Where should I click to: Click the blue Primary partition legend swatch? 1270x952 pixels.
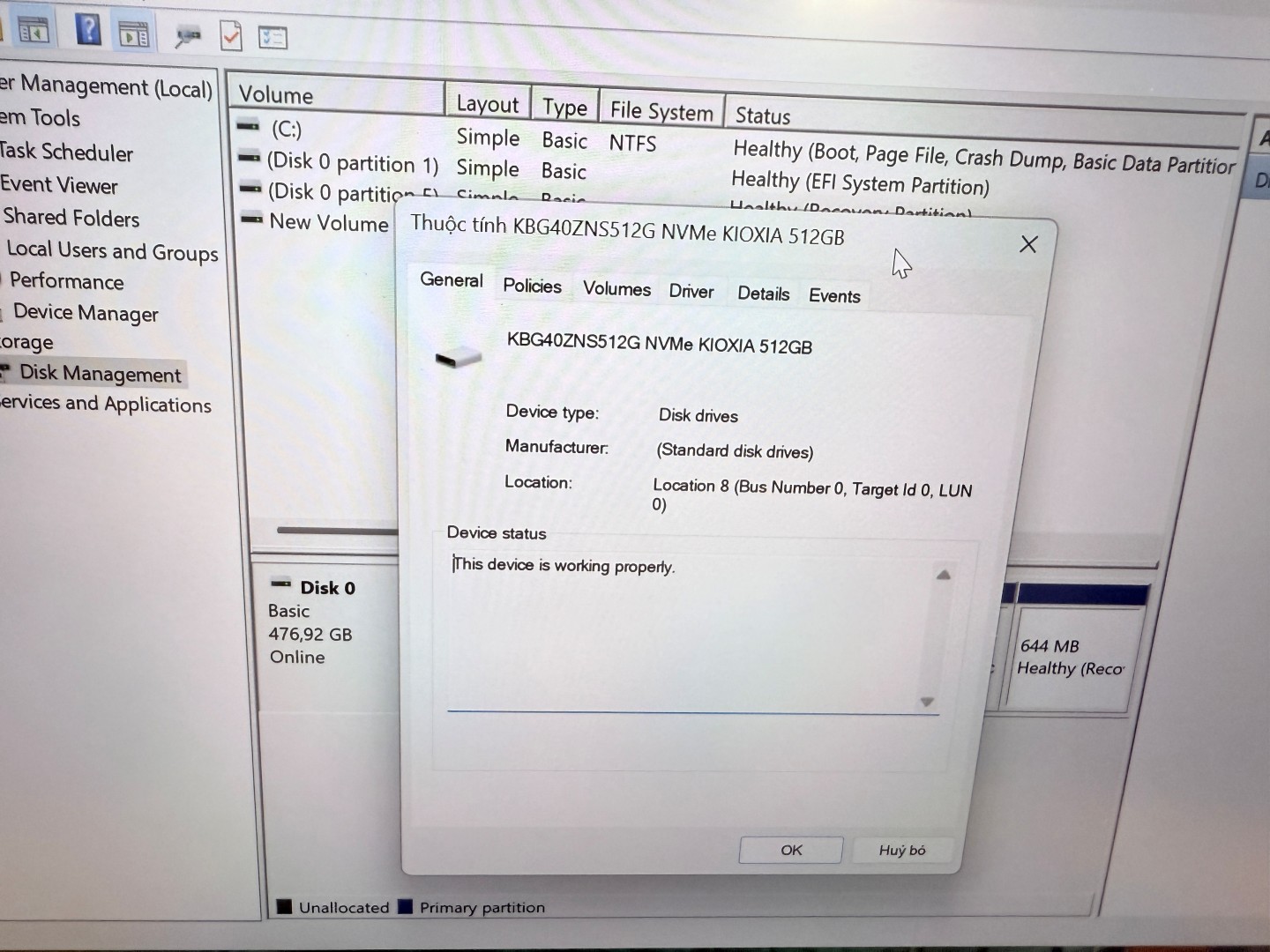406,905
